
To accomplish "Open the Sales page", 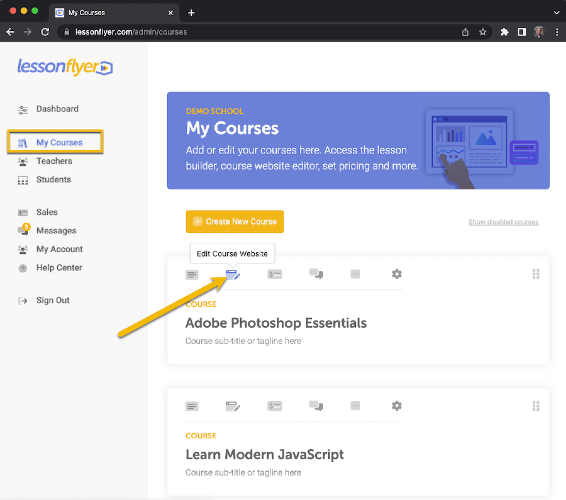I will click(47, 212).
